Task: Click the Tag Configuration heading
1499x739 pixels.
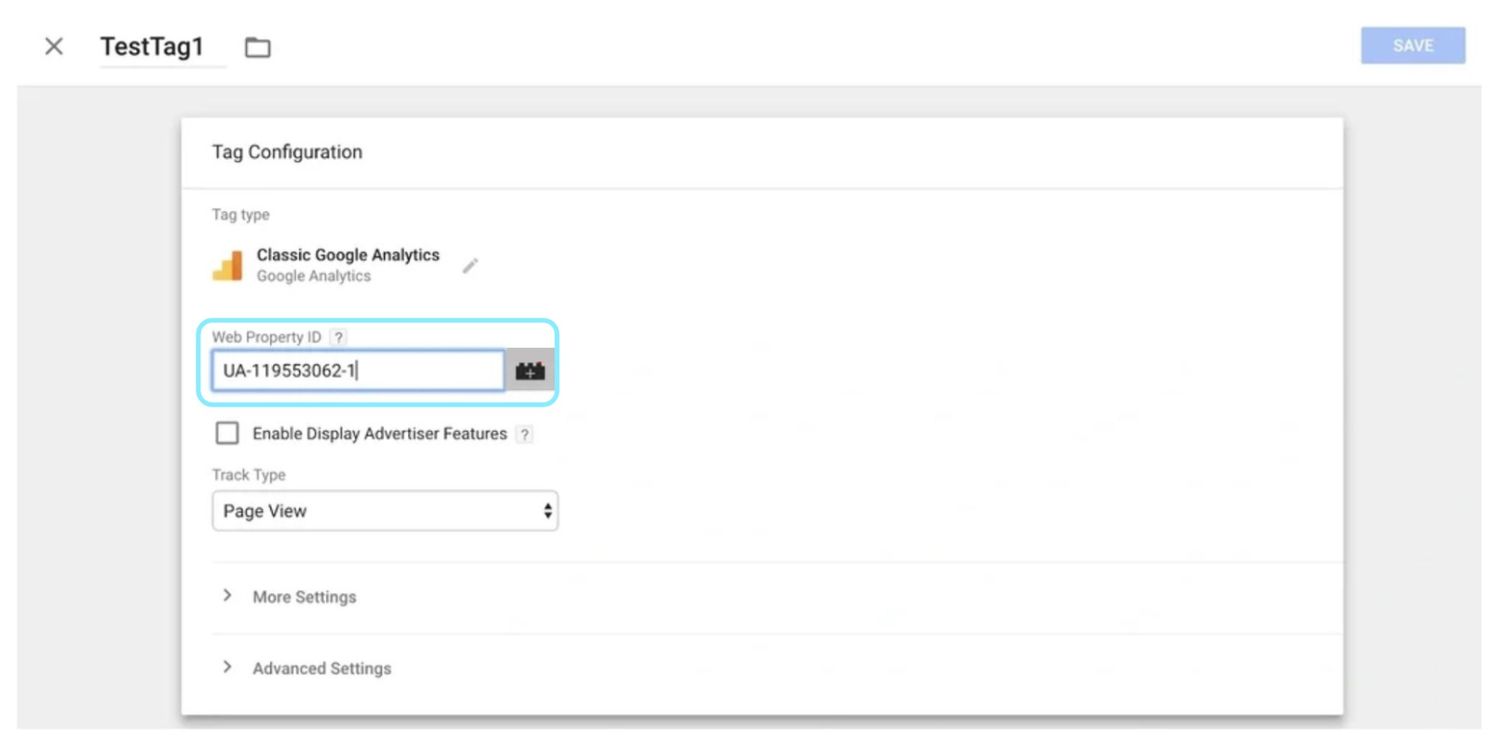Action: 287,152
